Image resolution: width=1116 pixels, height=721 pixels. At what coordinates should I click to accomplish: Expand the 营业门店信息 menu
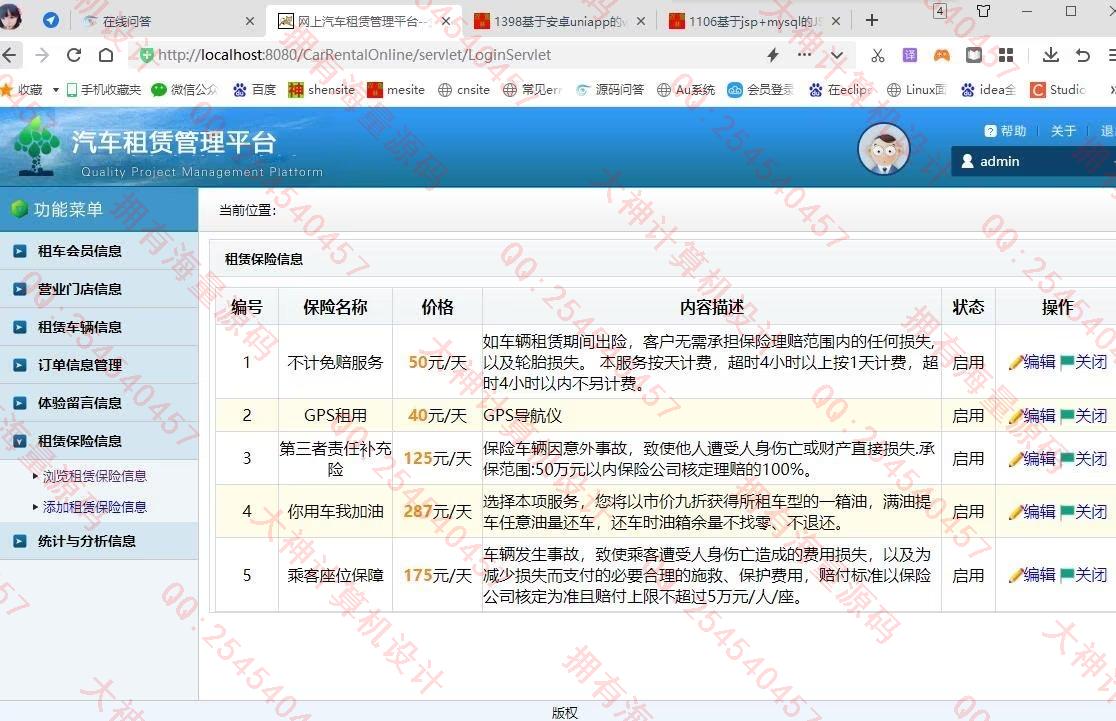coord(99,289)
